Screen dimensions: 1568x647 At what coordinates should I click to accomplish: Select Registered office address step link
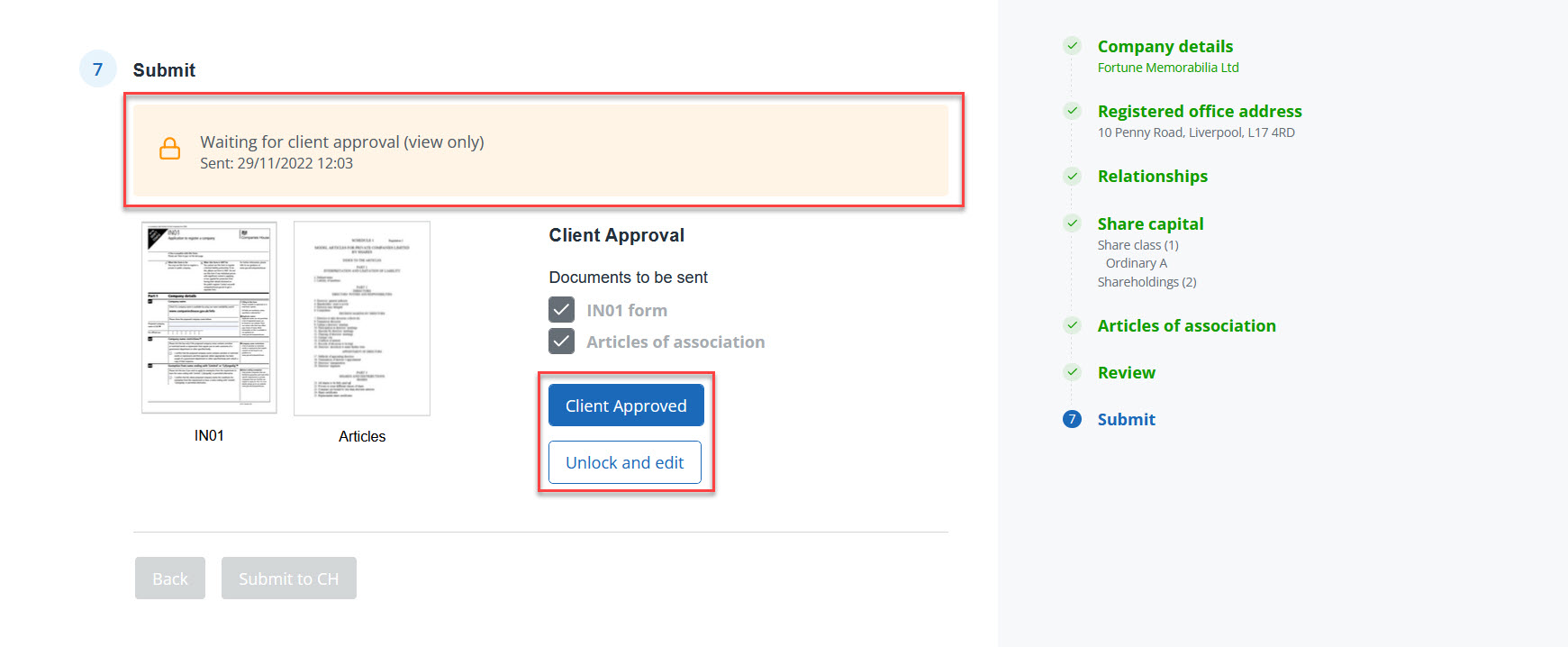[1199, 112]
